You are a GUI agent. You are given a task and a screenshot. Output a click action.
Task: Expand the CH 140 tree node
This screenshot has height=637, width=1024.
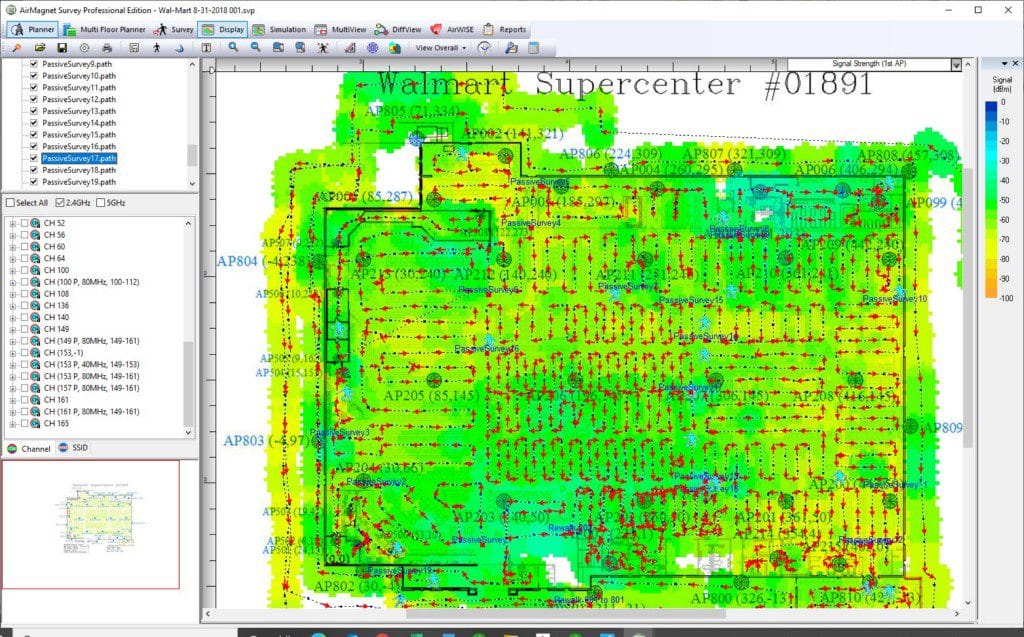[12, 318]
